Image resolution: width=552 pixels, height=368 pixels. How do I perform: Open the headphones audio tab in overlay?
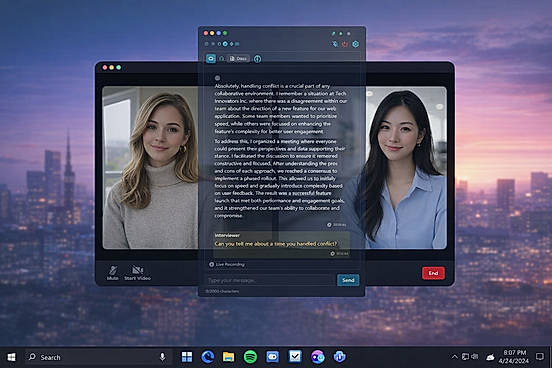tap(222, 59)
